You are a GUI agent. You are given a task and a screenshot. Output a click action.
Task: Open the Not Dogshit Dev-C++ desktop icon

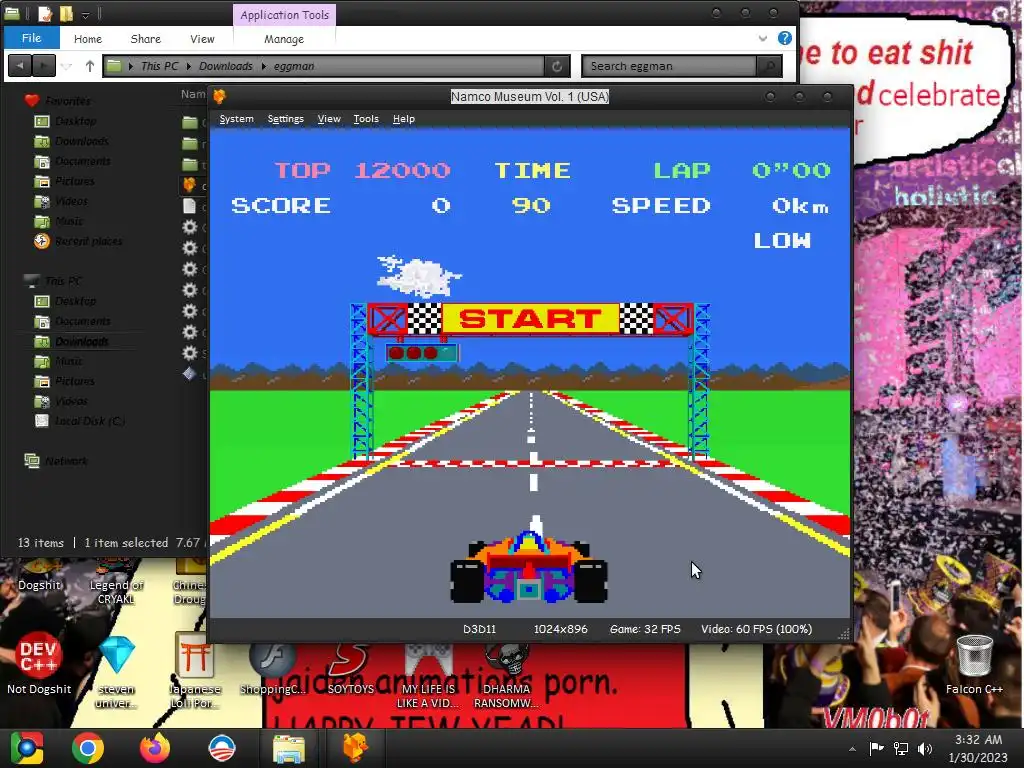point(39,664)
